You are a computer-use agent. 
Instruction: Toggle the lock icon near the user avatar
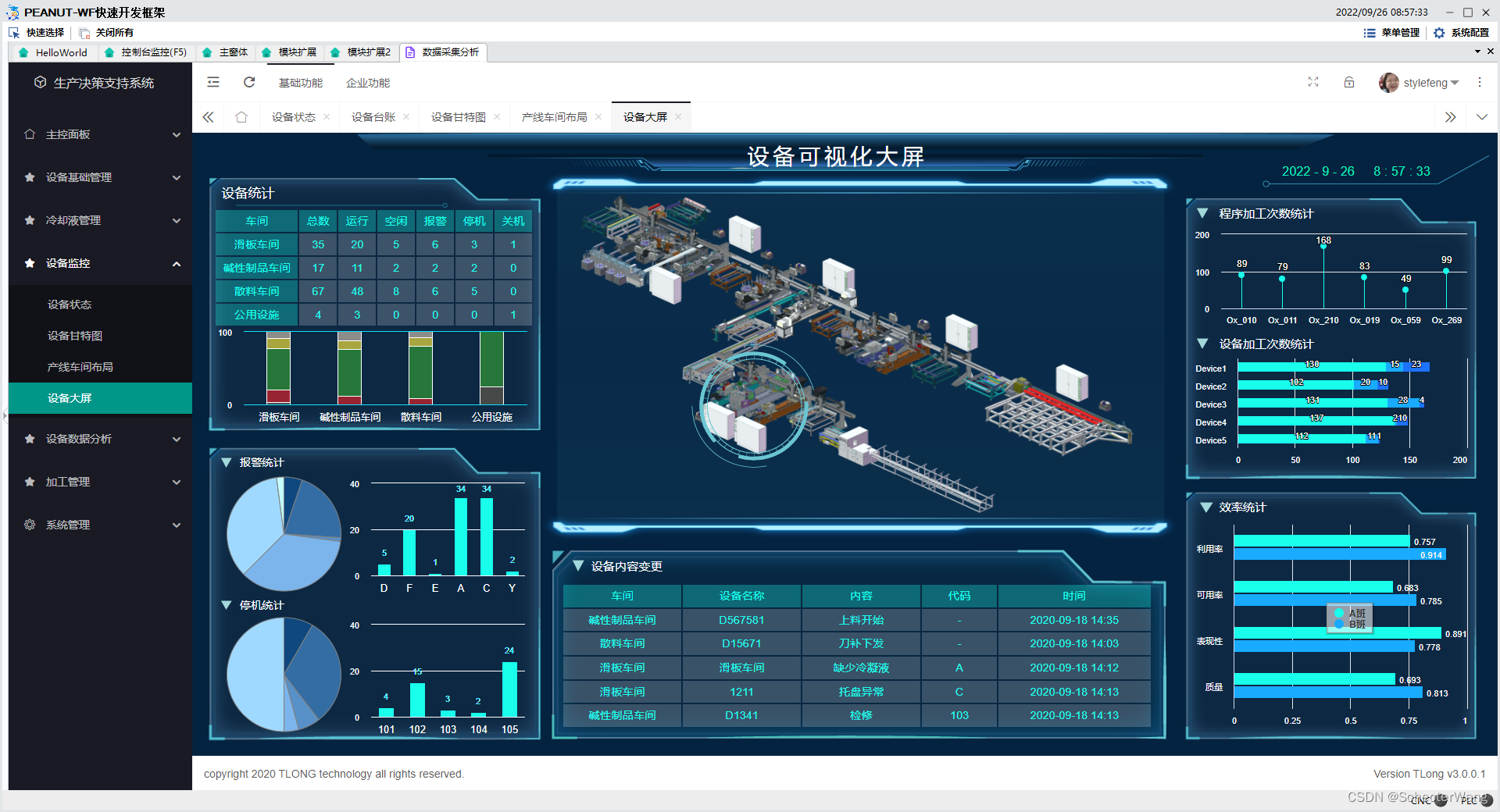click(x=1349, y=82)
